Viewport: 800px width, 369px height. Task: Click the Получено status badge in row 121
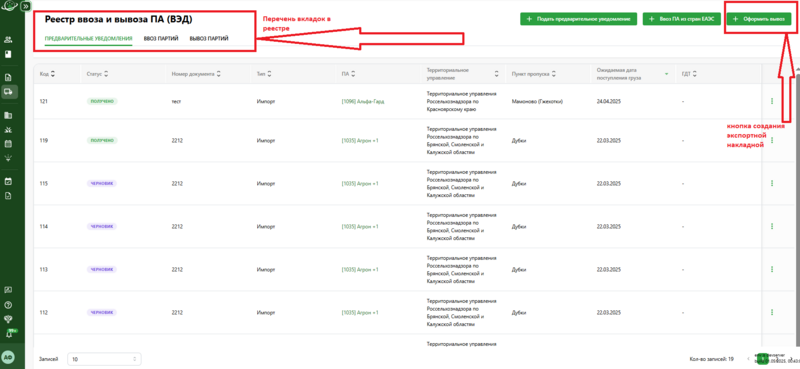pyautogui.click(x=102, y=102)
